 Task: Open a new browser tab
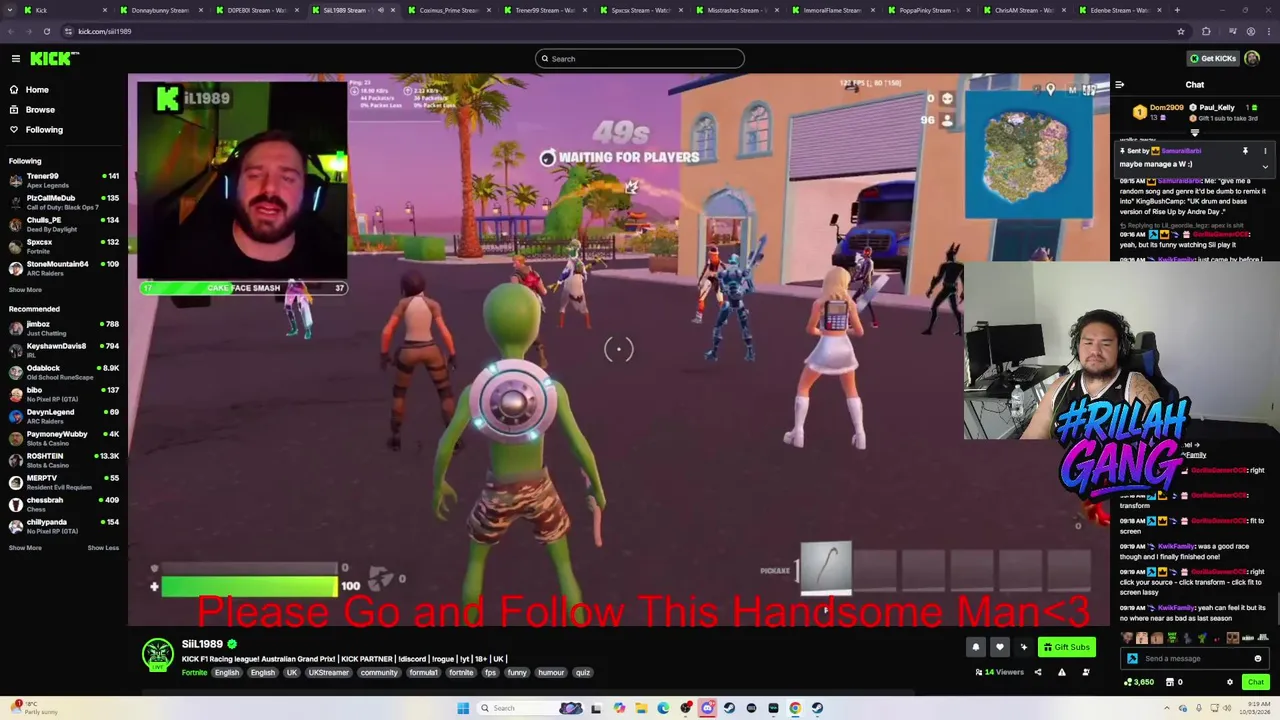1177,10
